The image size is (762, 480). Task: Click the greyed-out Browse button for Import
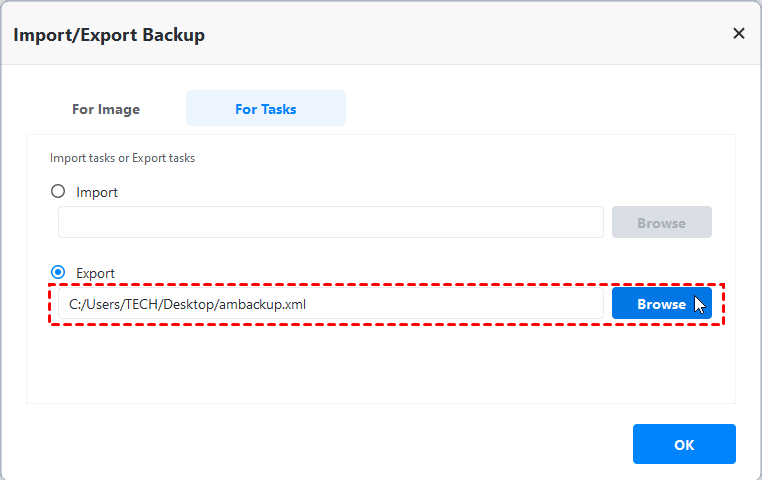(661, 222)
